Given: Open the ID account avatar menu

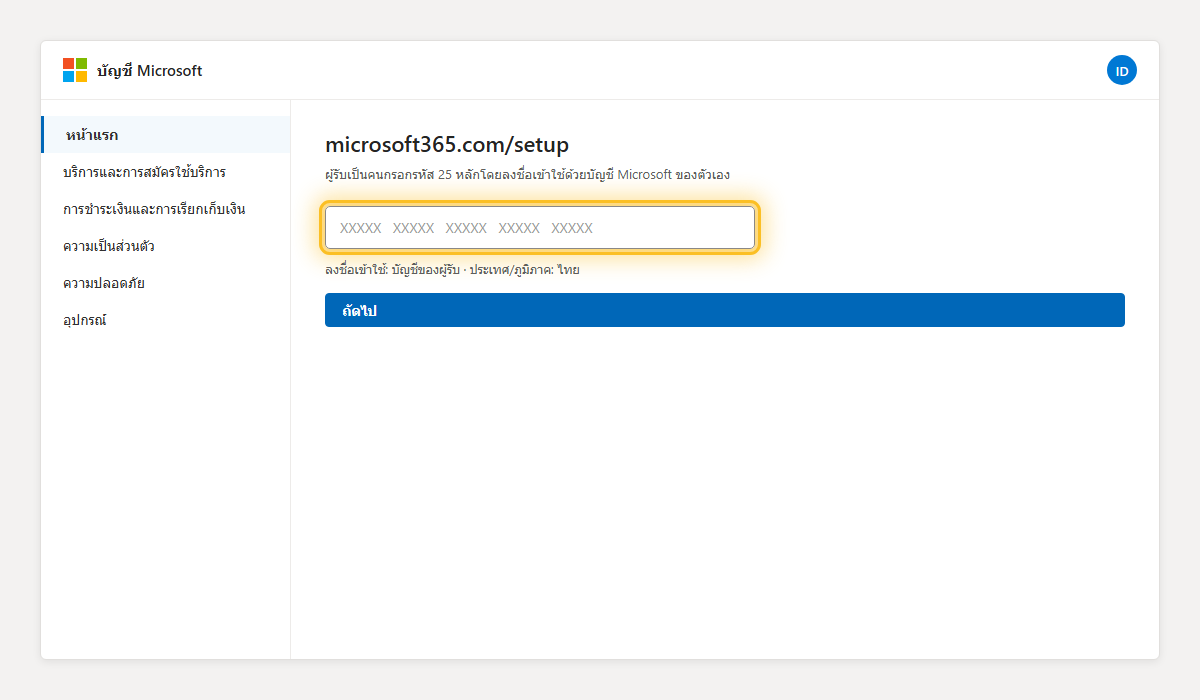Looking at the screenshot, I should [1122, 70].
